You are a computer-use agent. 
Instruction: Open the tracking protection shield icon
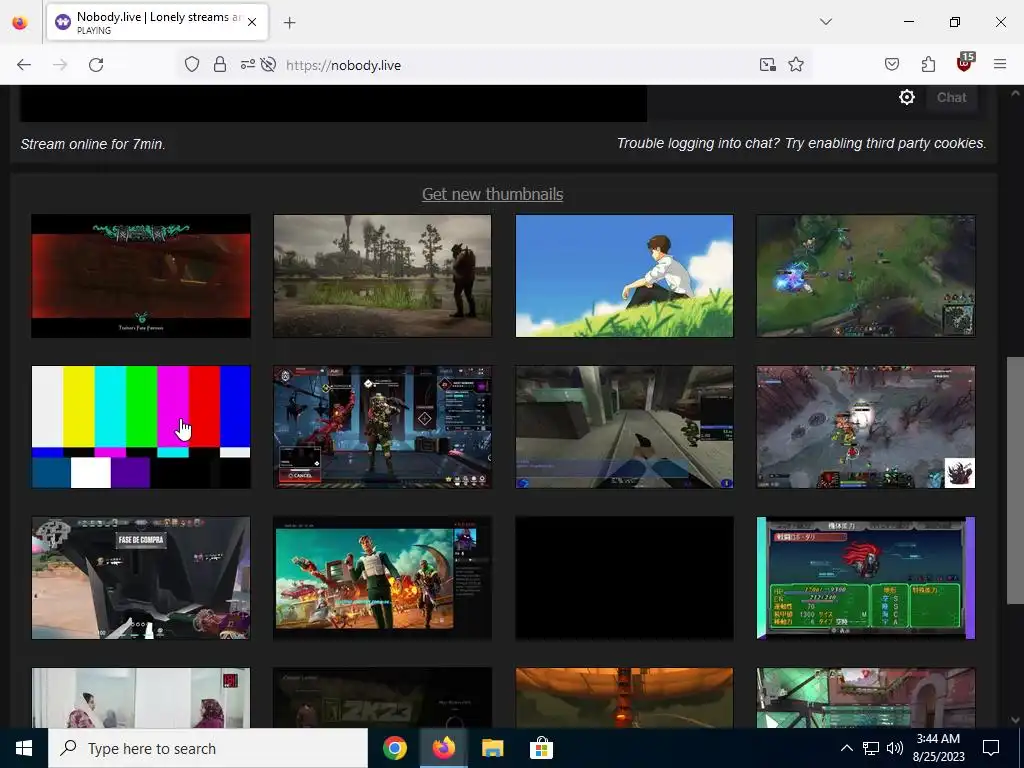point(191,65)
